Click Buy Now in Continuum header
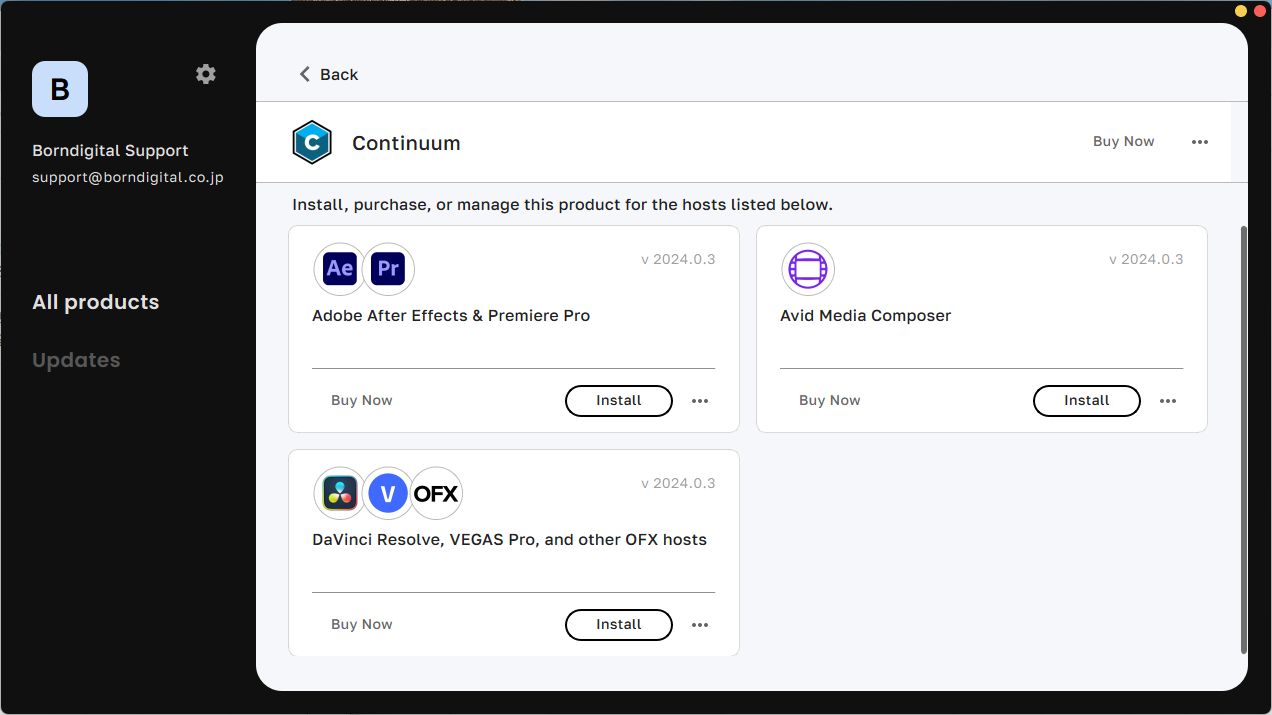Image resolution: width=1272 pixels, height=715 pixels. 1124,141
